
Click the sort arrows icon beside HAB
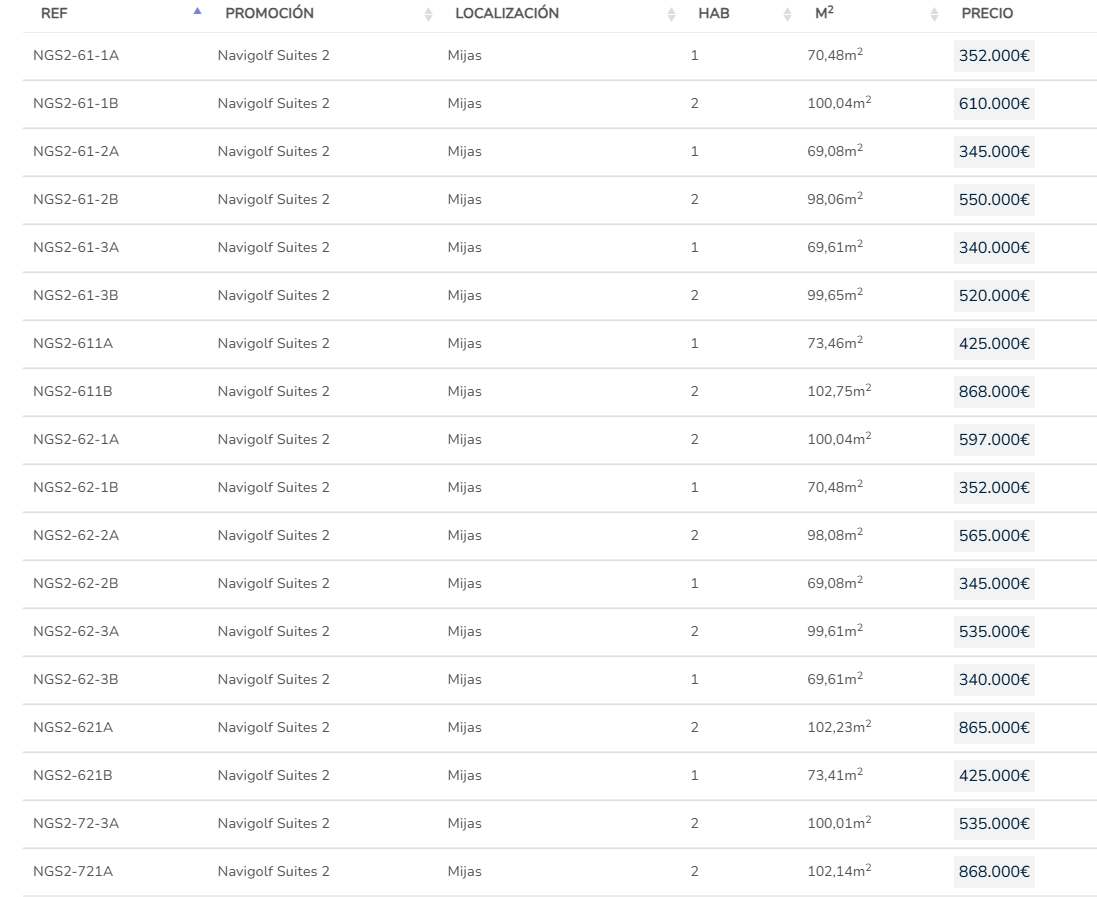(788, 14)
